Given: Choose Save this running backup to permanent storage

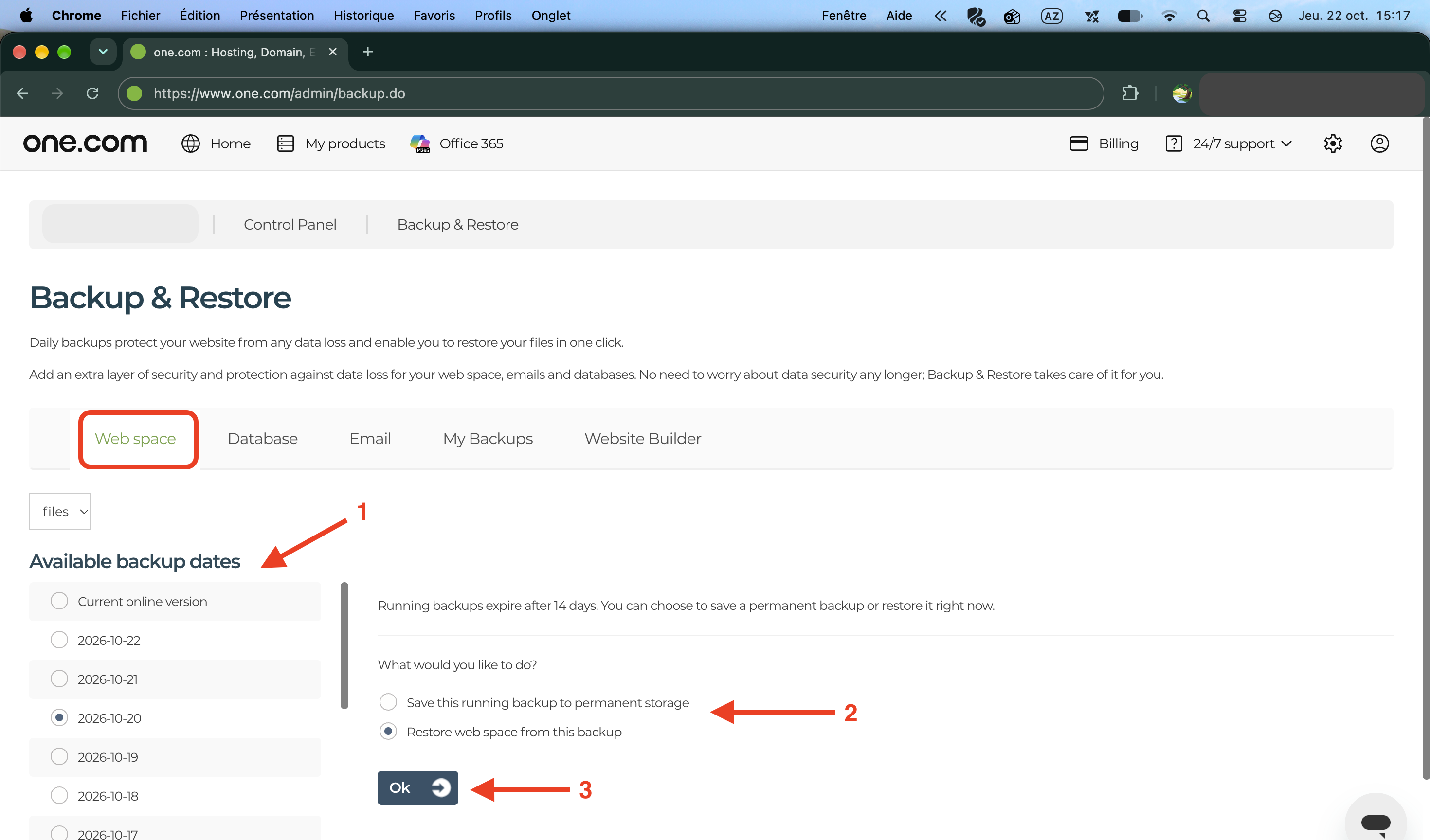Looking at the screenshot, I should 388,702.
